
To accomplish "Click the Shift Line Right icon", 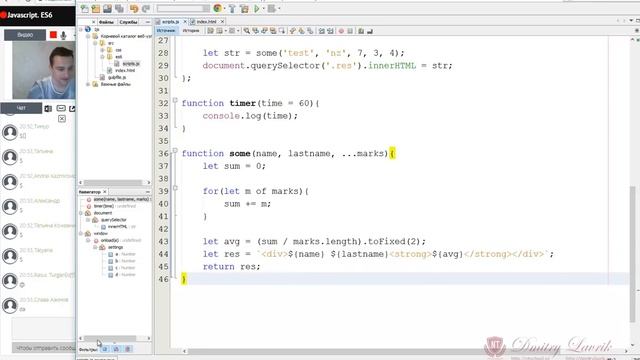I will (x=330, y=31).
